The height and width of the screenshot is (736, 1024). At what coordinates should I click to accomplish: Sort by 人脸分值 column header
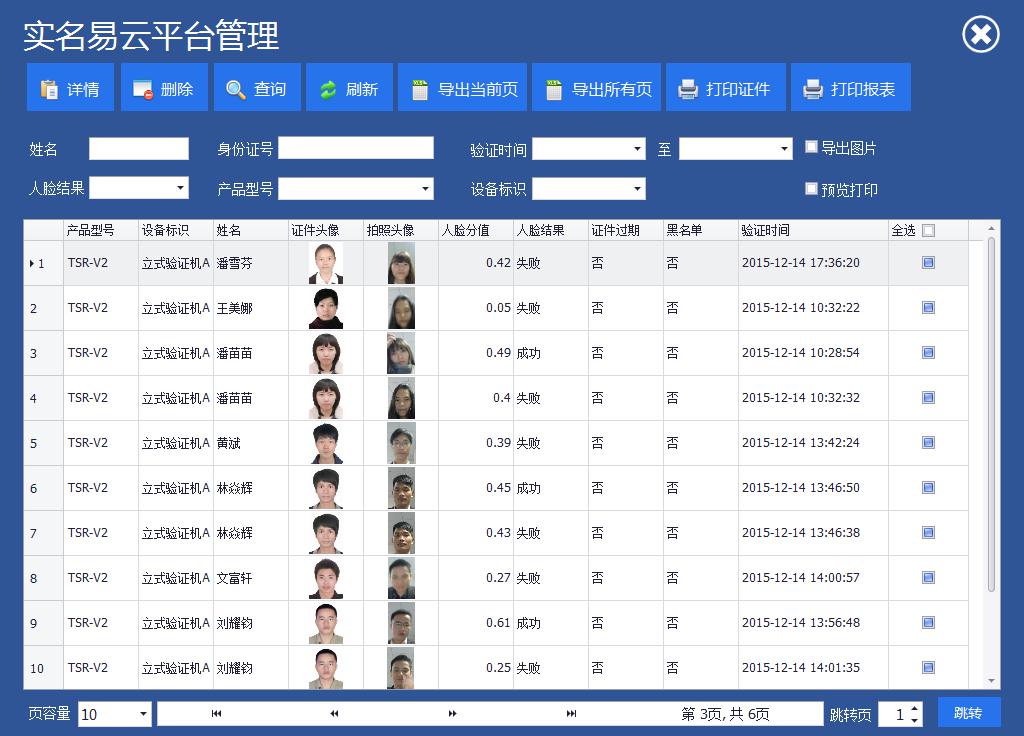pyautogui.click(x=476, y=230)
